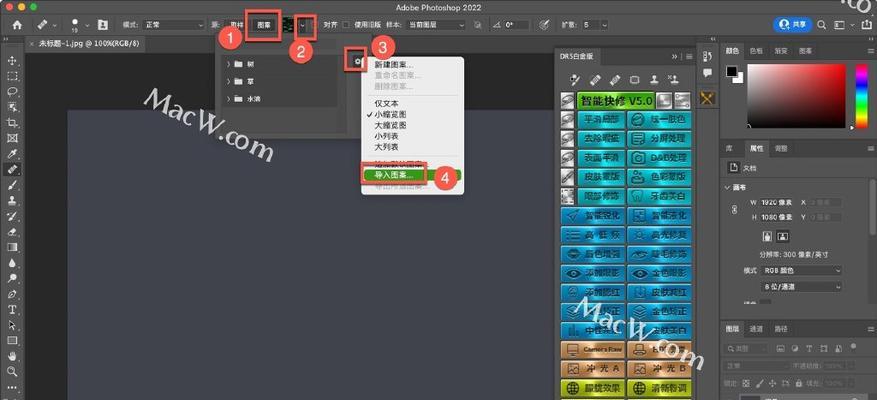Image resolution: width=877 pixels, height=400 pixels.
Task: Switch to the 通道 tab
Action: pyautogui.click(x=756, y=329)
